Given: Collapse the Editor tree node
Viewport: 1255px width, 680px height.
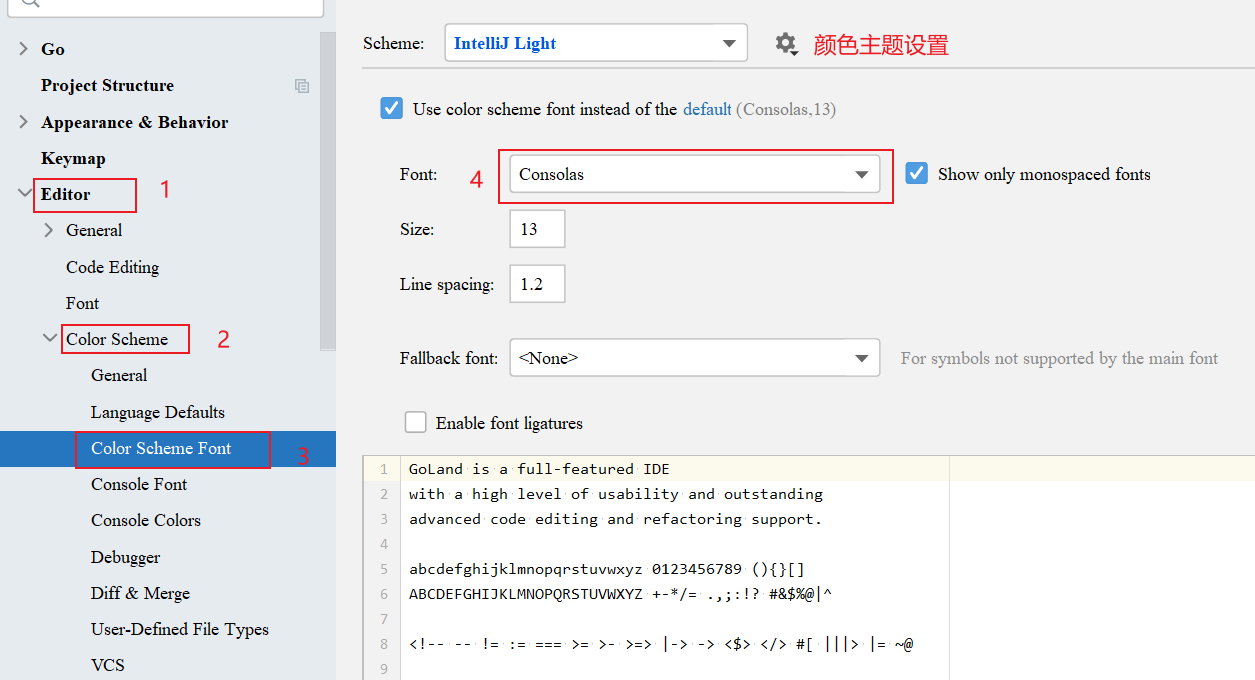Looking at the screenshot, I should 24,194.
